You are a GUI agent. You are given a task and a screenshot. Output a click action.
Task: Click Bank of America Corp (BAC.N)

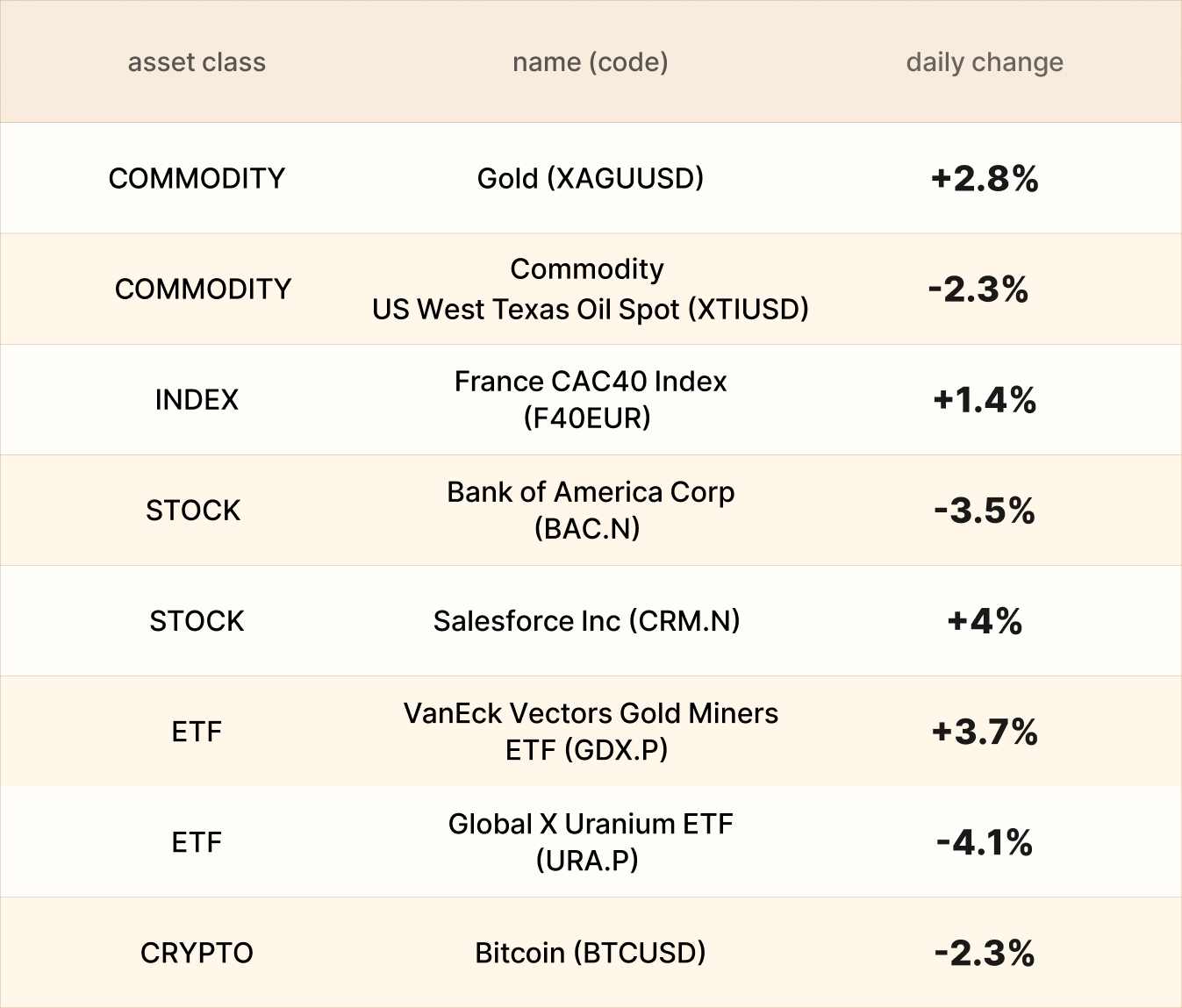point(590,510)
